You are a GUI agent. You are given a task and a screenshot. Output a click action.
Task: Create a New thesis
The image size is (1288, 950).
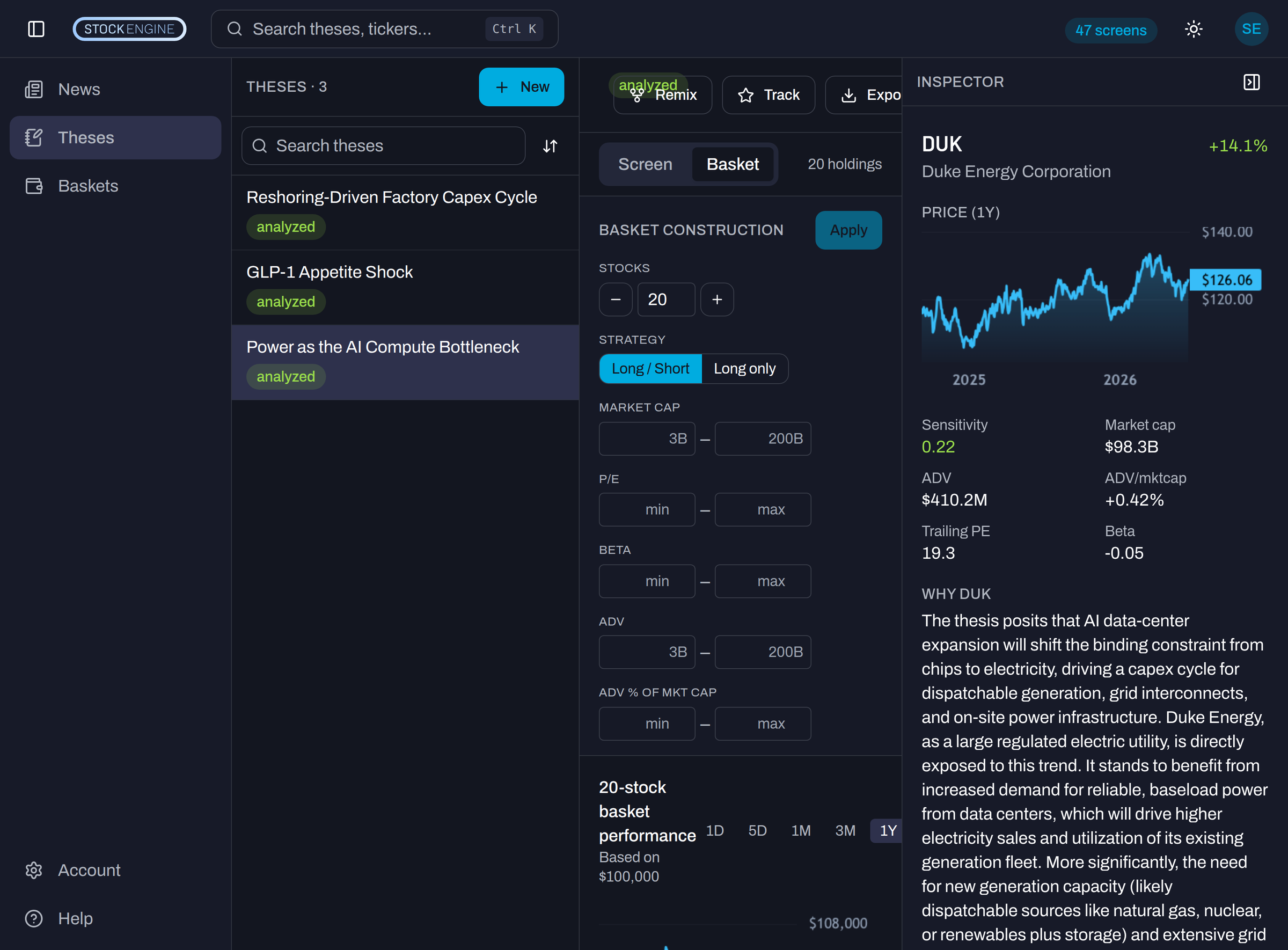click(522, 87)
